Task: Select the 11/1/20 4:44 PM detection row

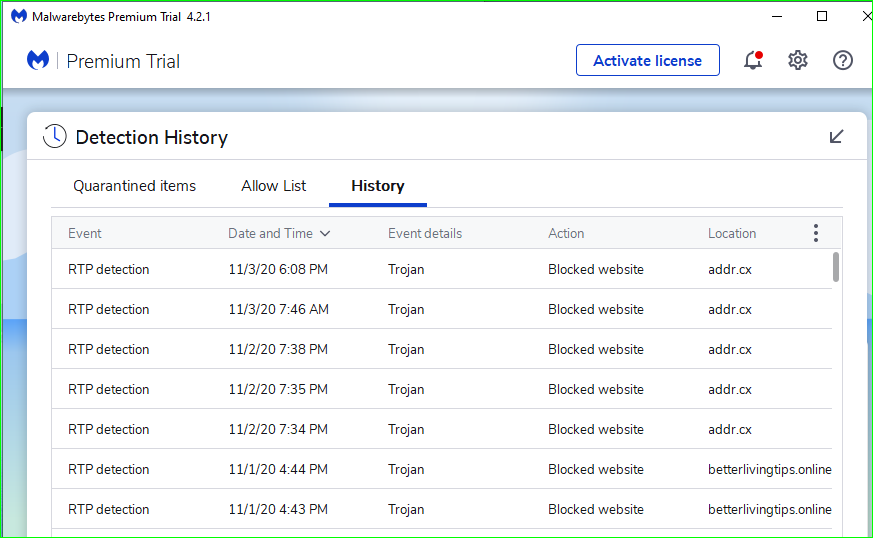Action: point(442,469)
